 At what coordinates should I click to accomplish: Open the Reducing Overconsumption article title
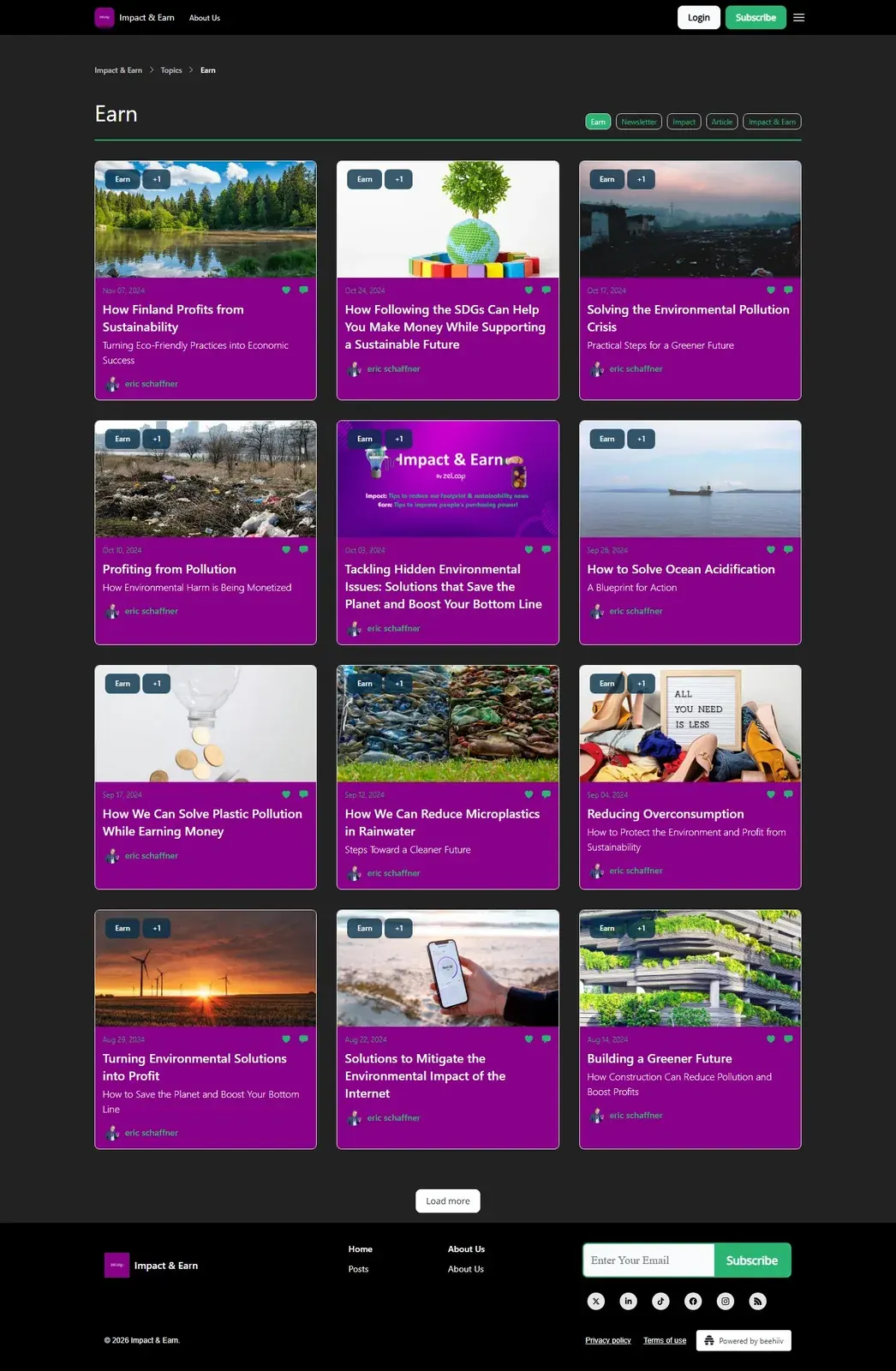666,814
